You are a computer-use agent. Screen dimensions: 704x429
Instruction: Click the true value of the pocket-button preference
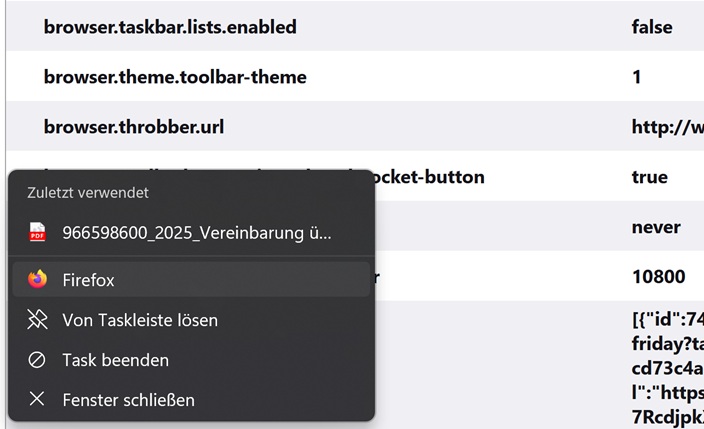649,177
